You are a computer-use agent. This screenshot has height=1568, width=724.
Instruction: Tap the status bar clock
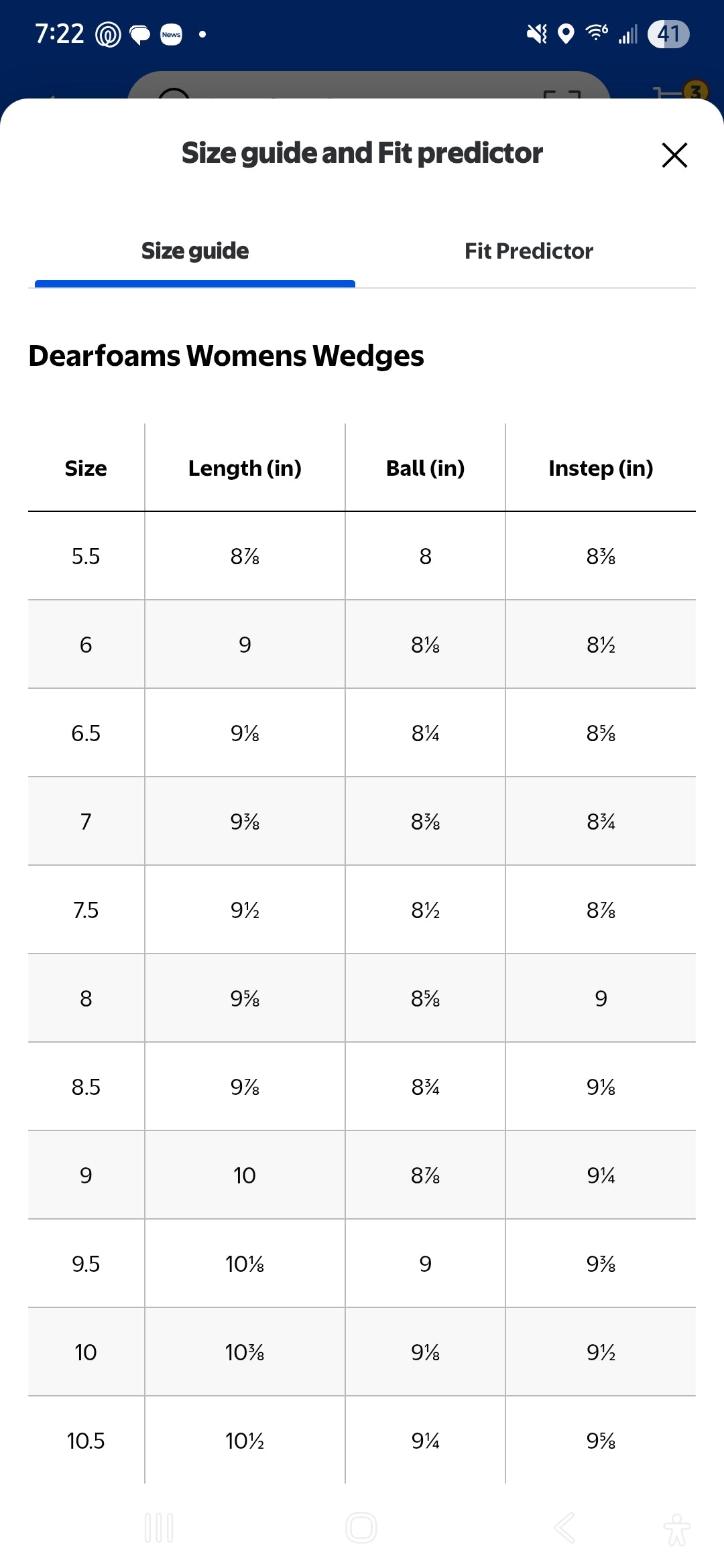click(x=60, y=34)
